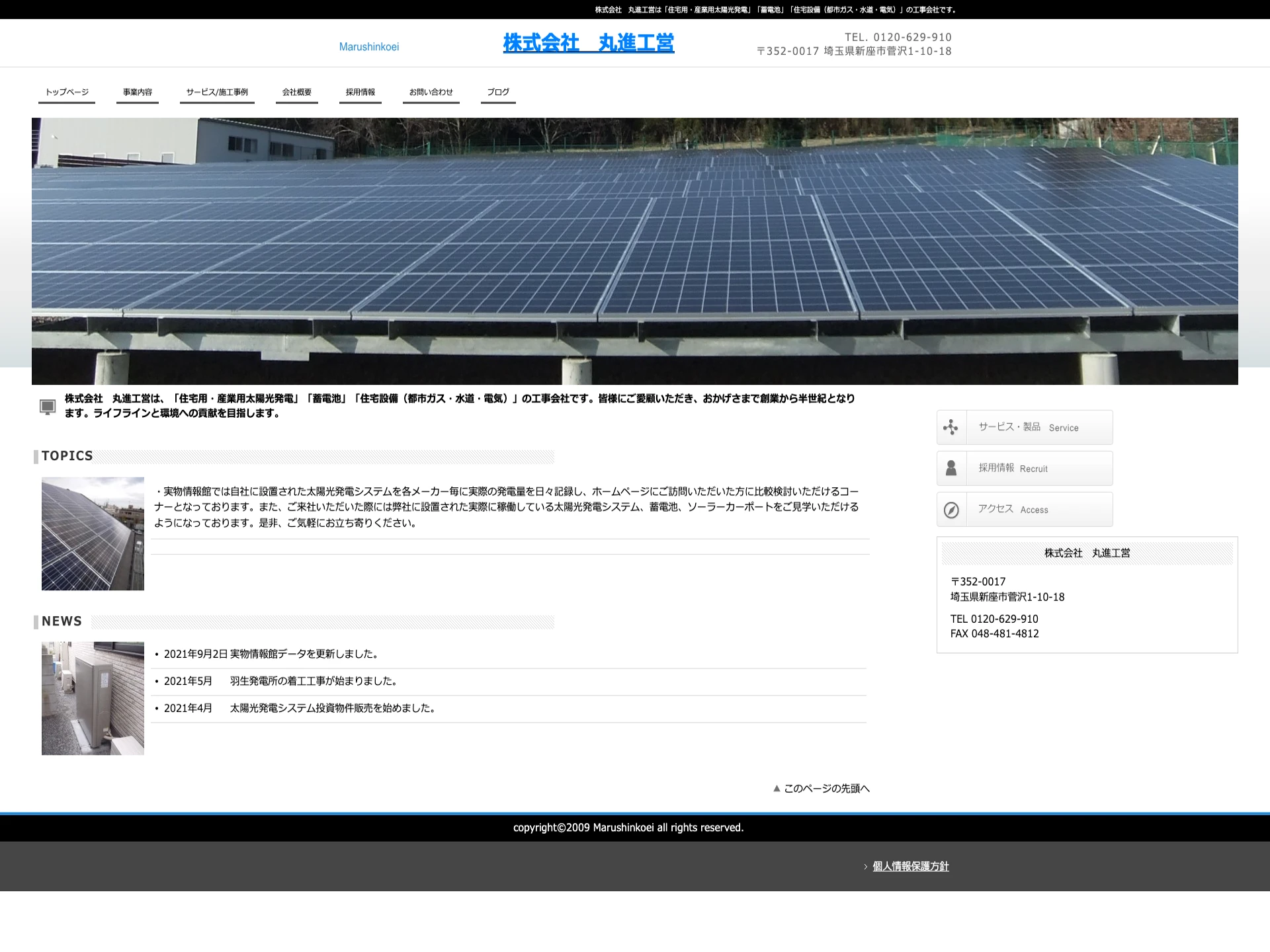This screenshot has height=952, width=1270.
Task: Open the トップページ navigation tab
Action: (66, 93)
